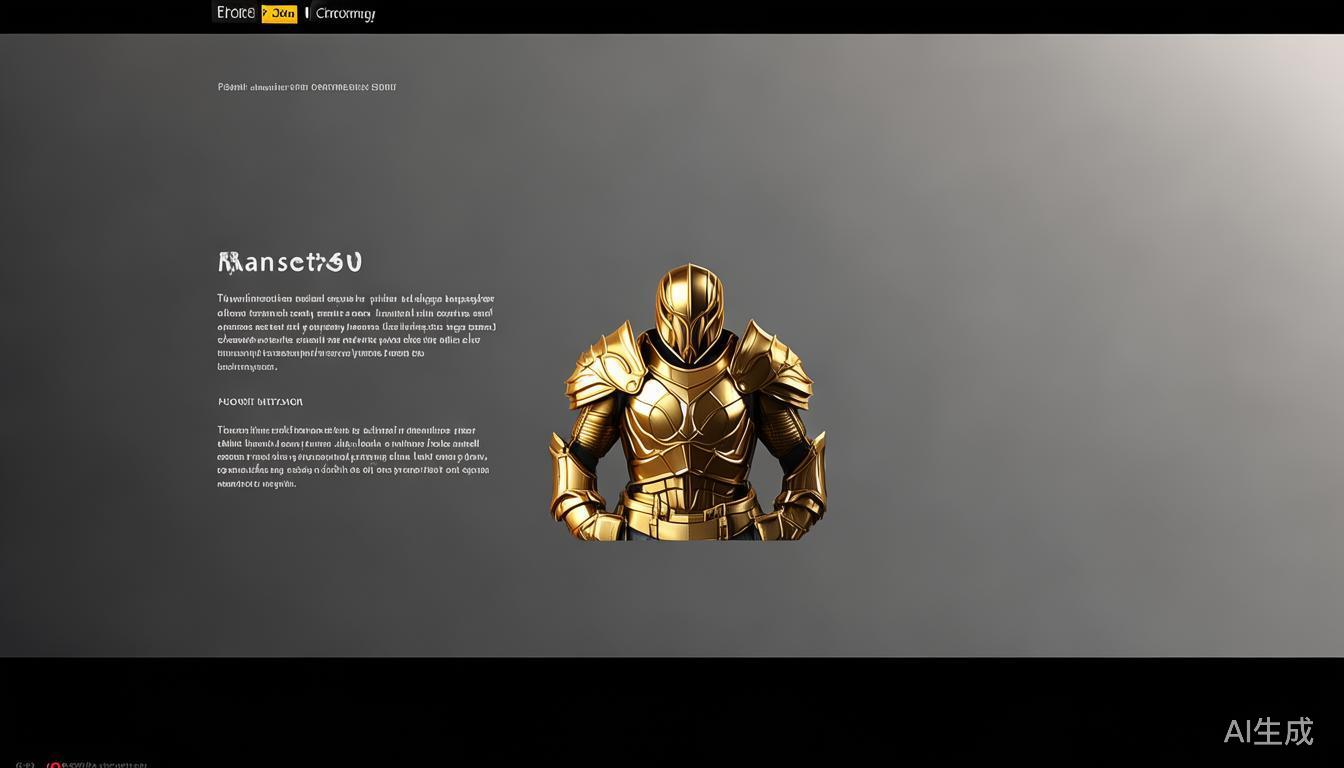Click the yellow highlighted tab in top navigation
Image resolution: width=1344 pixels, height=768 pixels.
[x=279, y=13]
